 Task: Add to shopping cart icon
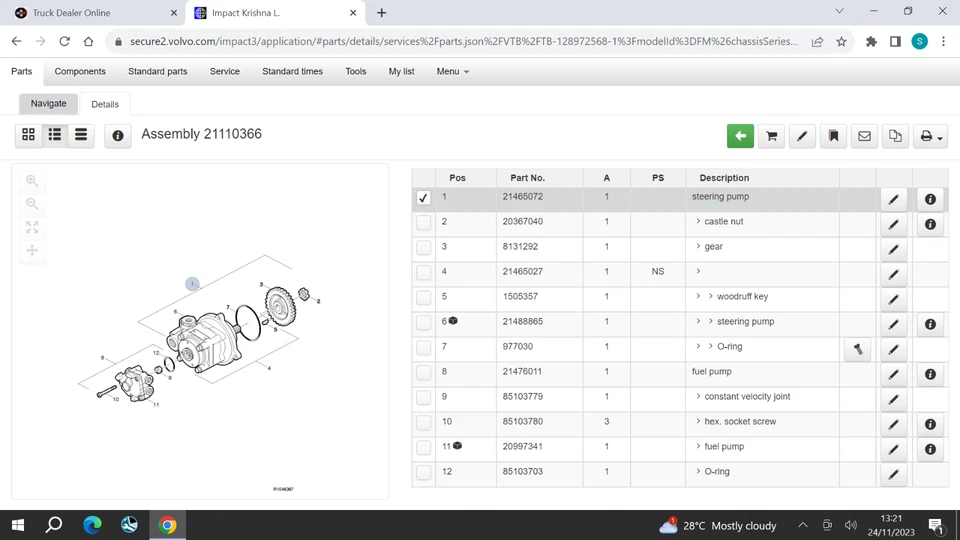pos(771,136)
